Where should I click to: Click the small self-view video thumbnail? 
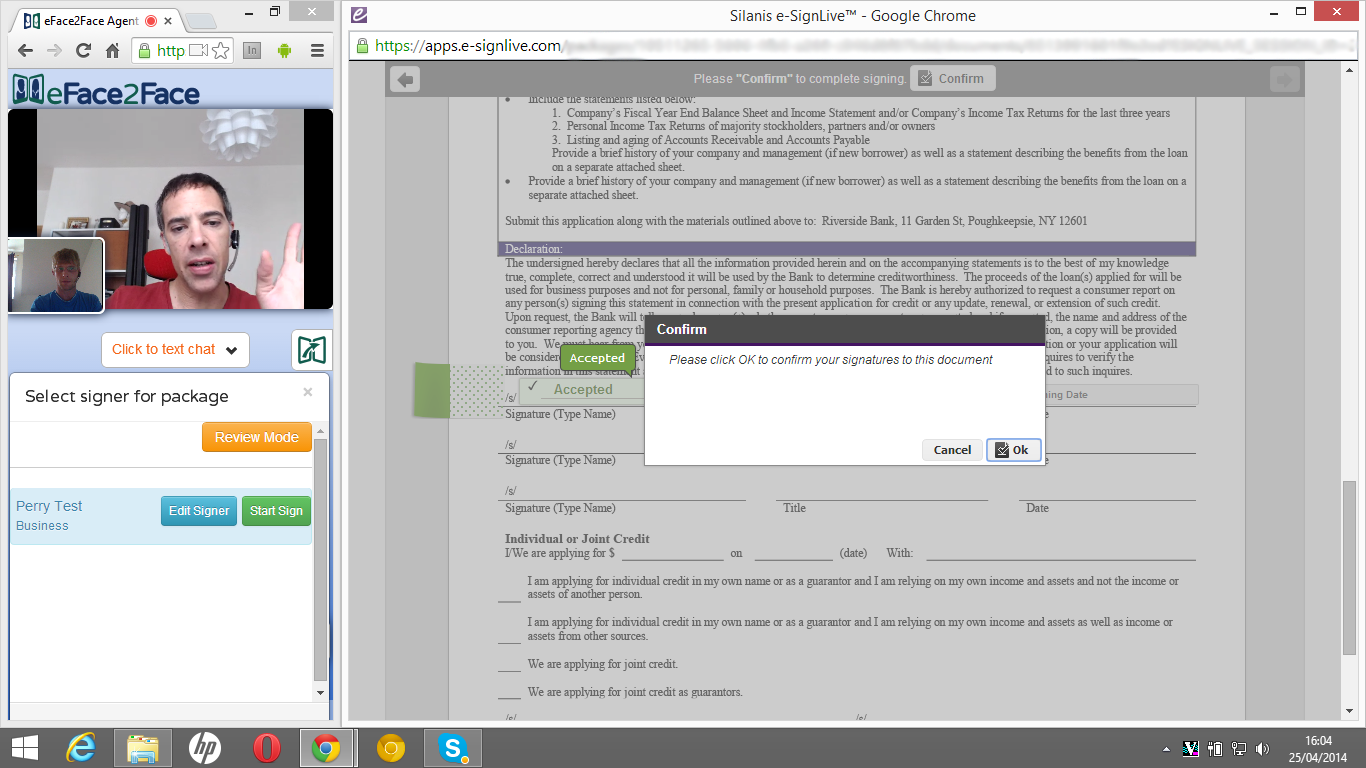[x=56, y=275]
